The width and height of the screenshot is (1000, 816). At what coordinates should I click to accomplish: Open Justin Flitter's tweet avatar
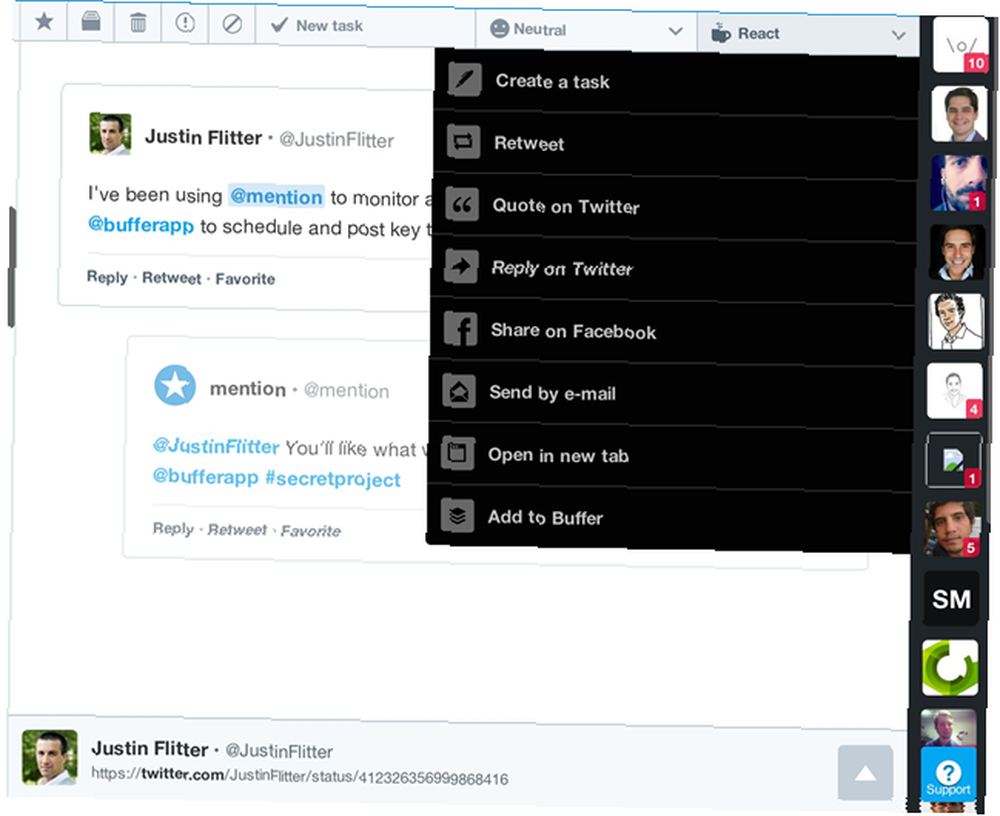click(x=110, y=133)
